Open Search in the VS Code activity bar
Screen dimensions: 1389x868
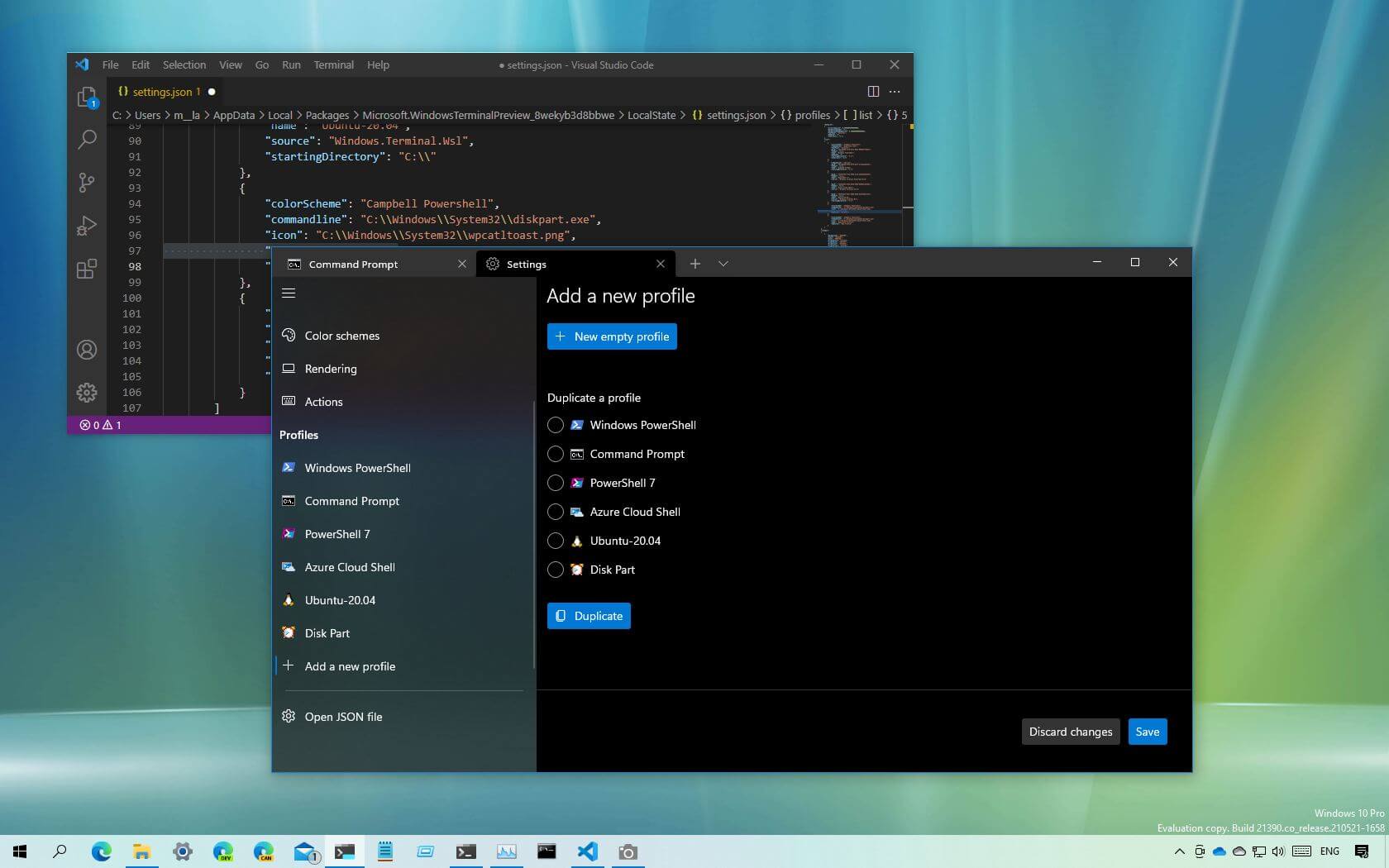[87, 139]
